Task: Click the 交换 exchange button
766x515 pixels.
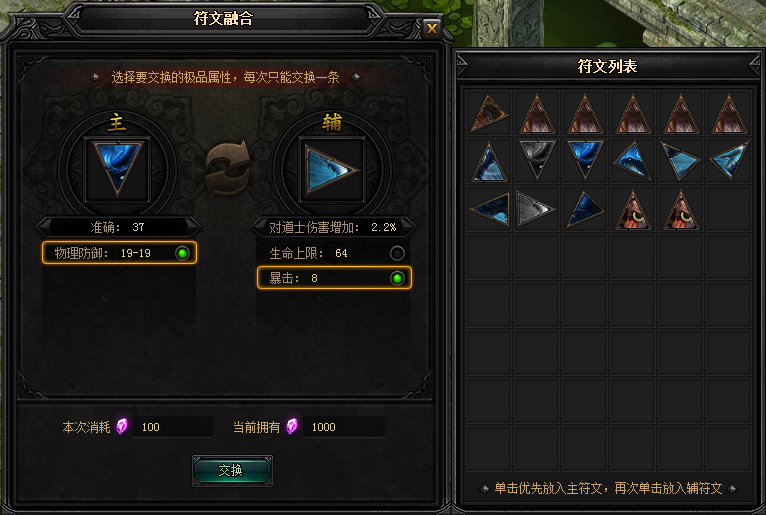Action: tap(232, 471)
